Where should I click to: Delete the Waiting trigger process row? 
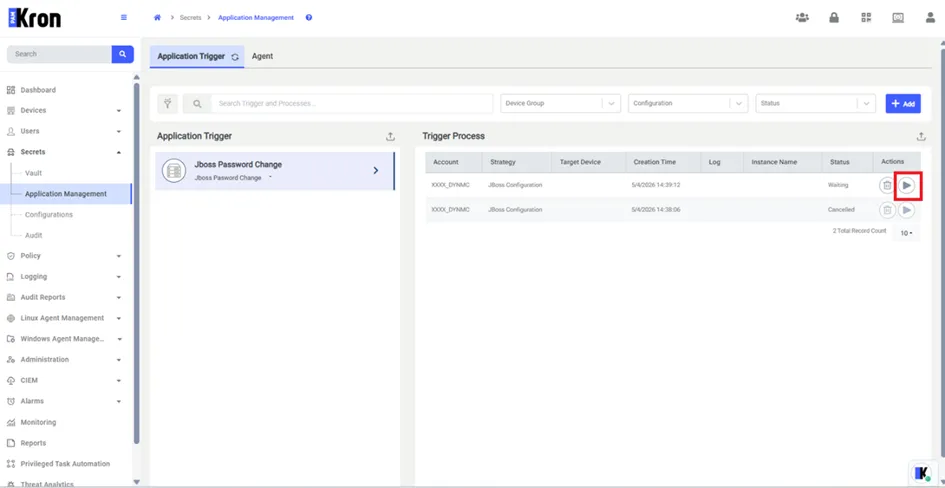pyautogui.click(x=887, y=185)
